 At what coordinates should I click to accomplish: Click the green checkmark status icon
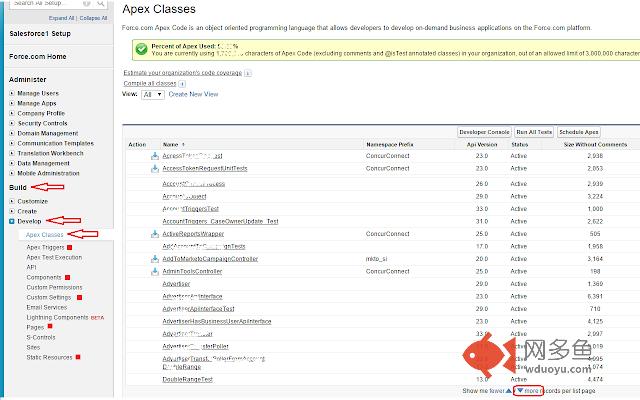(141, 49)
